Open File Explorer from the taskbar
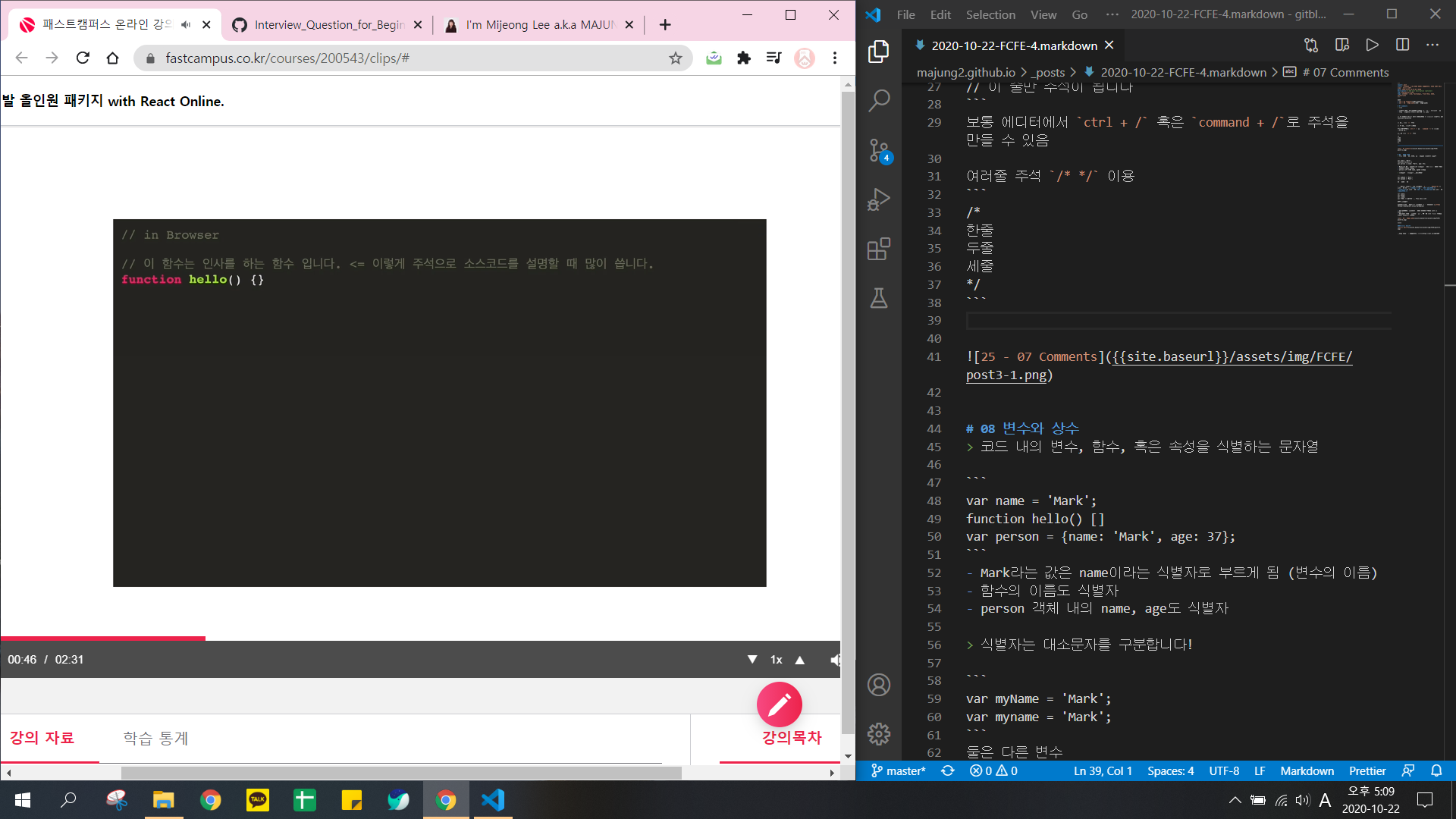 (164, 800)
